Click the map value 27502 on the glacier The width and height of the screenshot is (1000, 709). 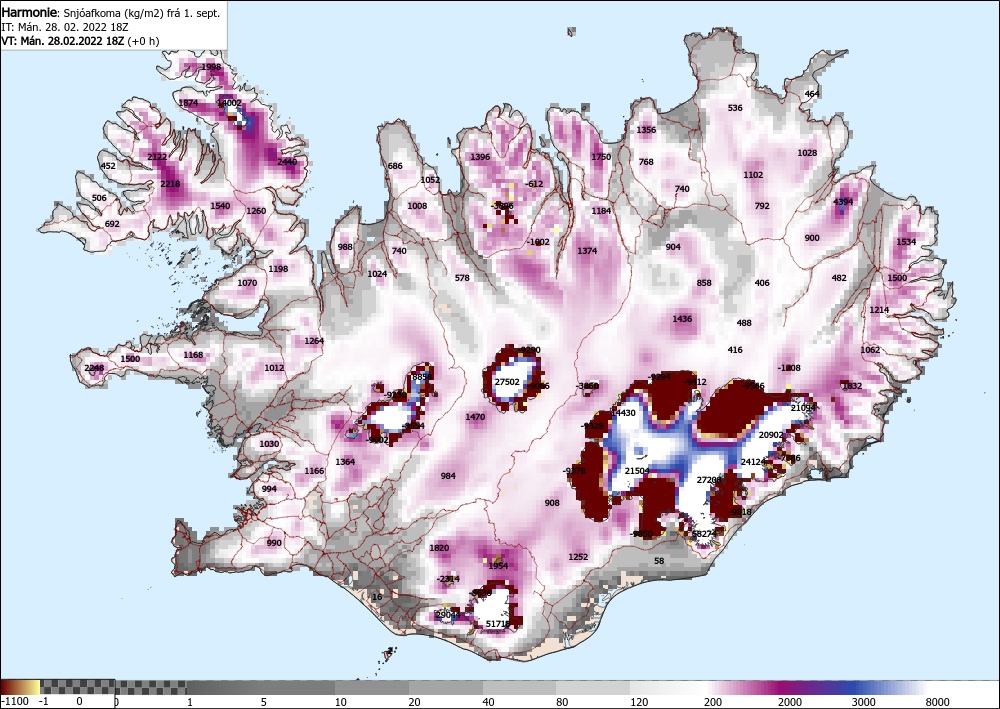507,382
